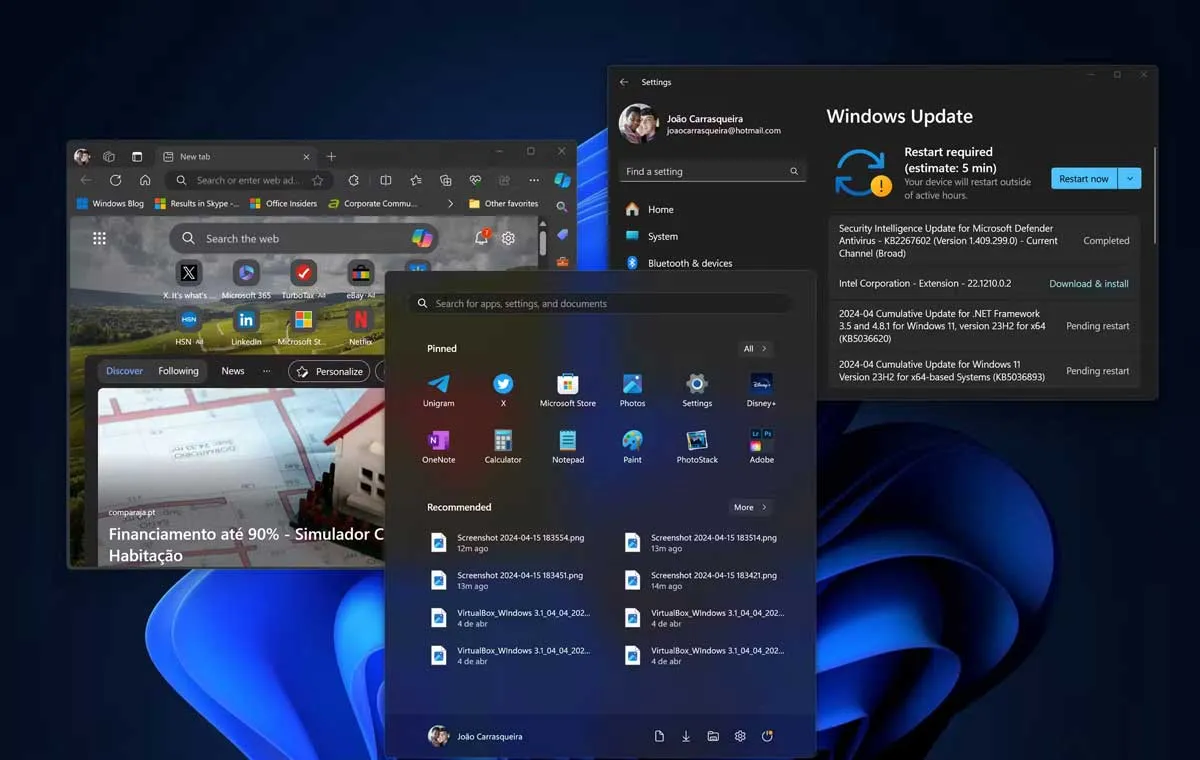Image resolution: width=1200 pixels, height=760 pixels.
Task: Open Edge Extensions puzzle icon
Action: coord(354,180)
